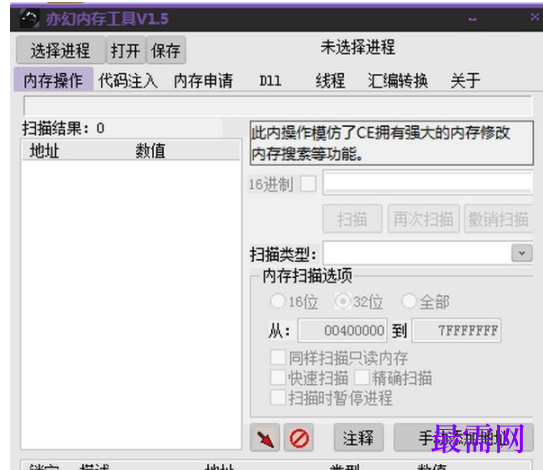Expand the 扫描类型 dropdown arrow

[x=522, y=253]
